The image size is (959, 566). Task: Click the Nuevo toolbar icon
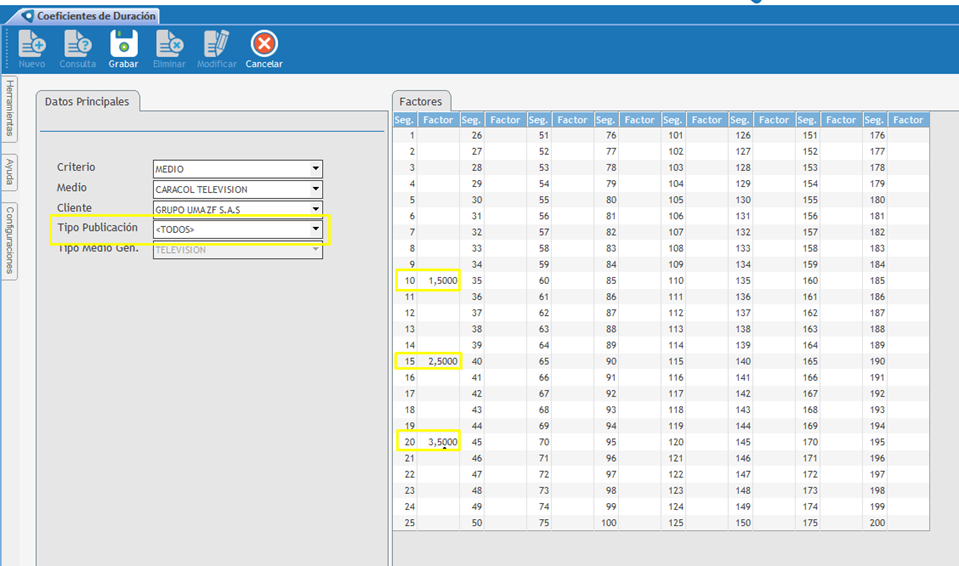(32, 44)
